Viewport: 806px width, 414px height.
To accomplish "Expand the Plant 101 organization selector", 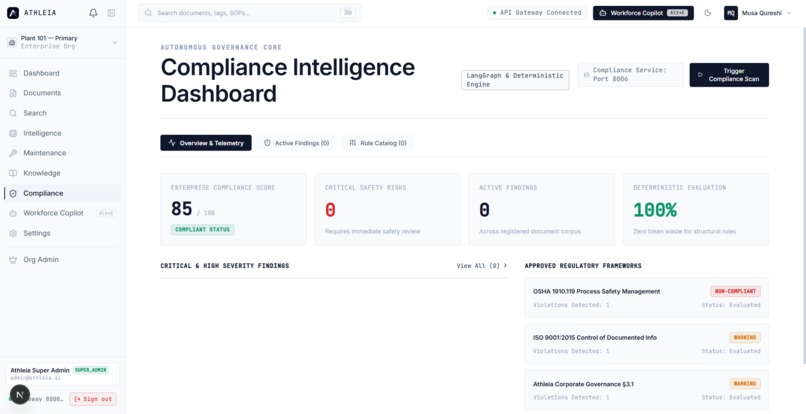I will 63,42.
